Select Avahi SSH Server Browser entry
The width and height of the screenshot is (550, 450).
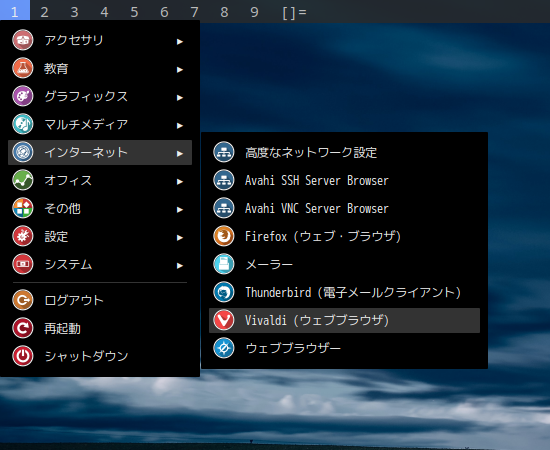click(x=344, y=180)
